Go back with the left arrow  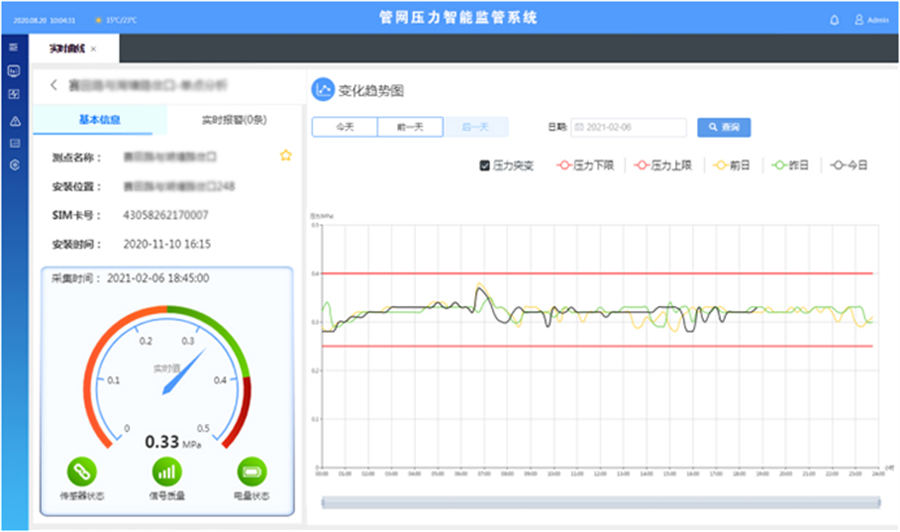(53, 85)
